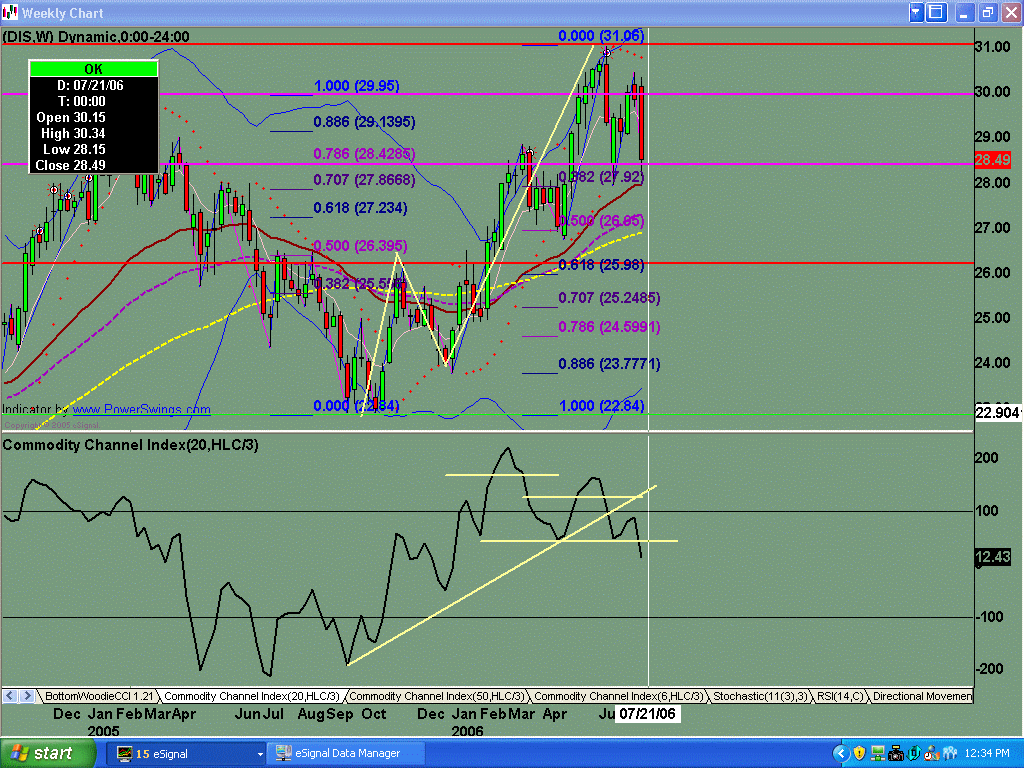This screenshot has width=1024, height=768.
Task: Open the title bar pin dropdown menu
Action: pos(916,12)
